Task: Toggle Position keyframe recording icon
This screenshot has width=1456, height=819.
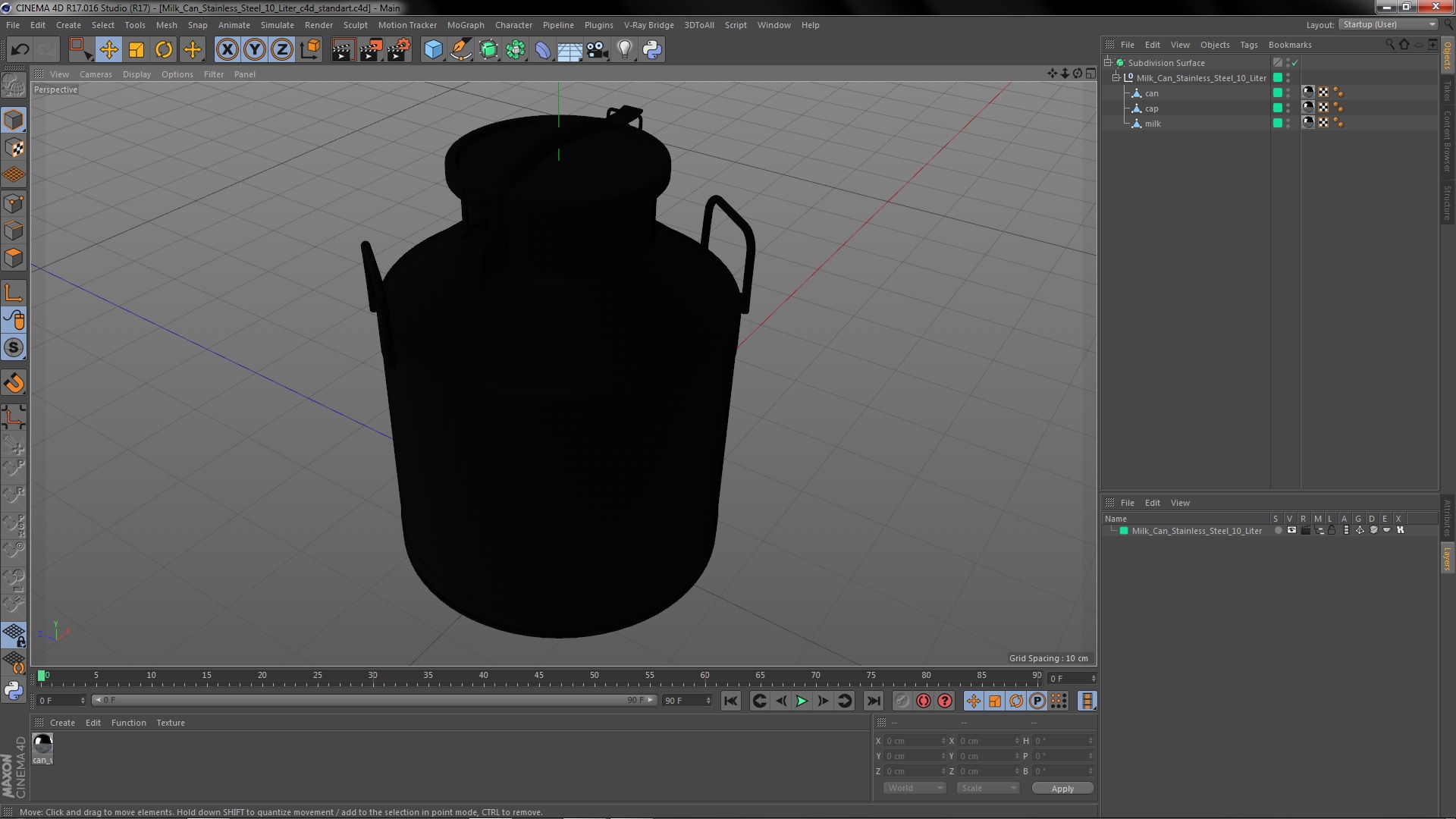Action: 974,701
